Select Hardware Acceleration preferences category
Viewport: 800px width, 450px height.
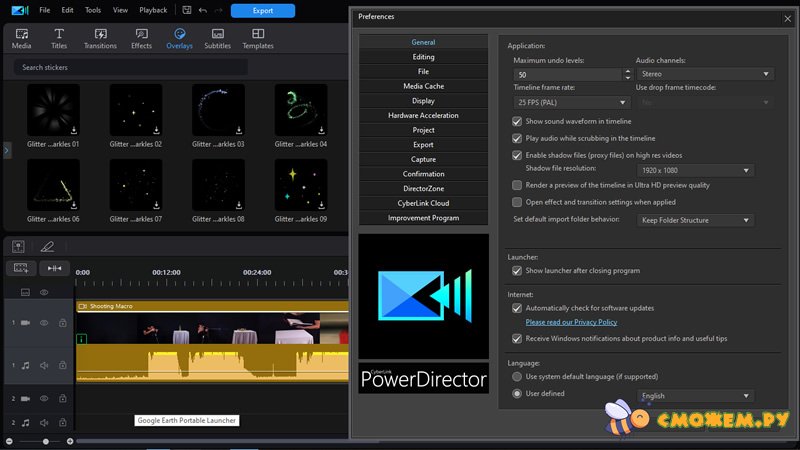[423, 115]
